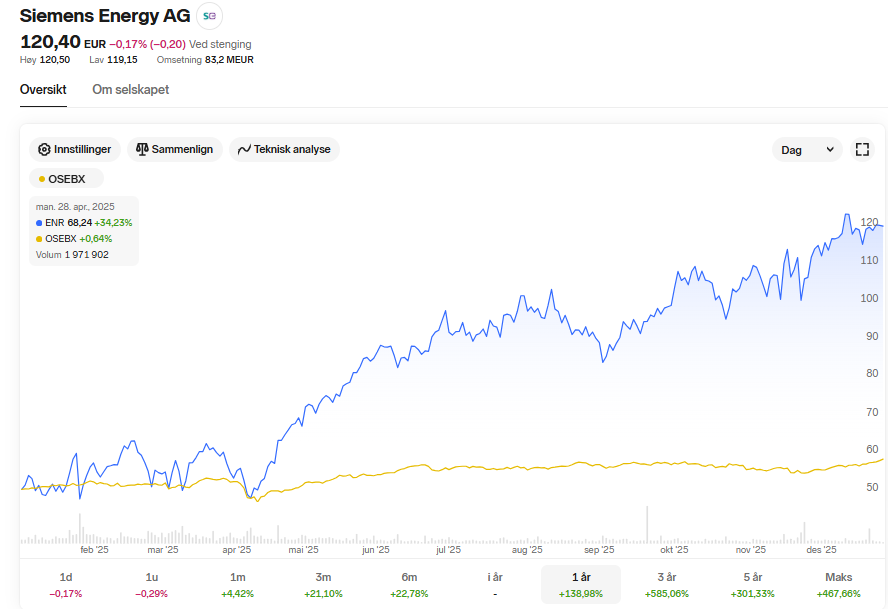Image resolution: width=888 pixels, height=609 pixels.
Task: Click the tall volume bar near okt '25
Action: (647, 527)
